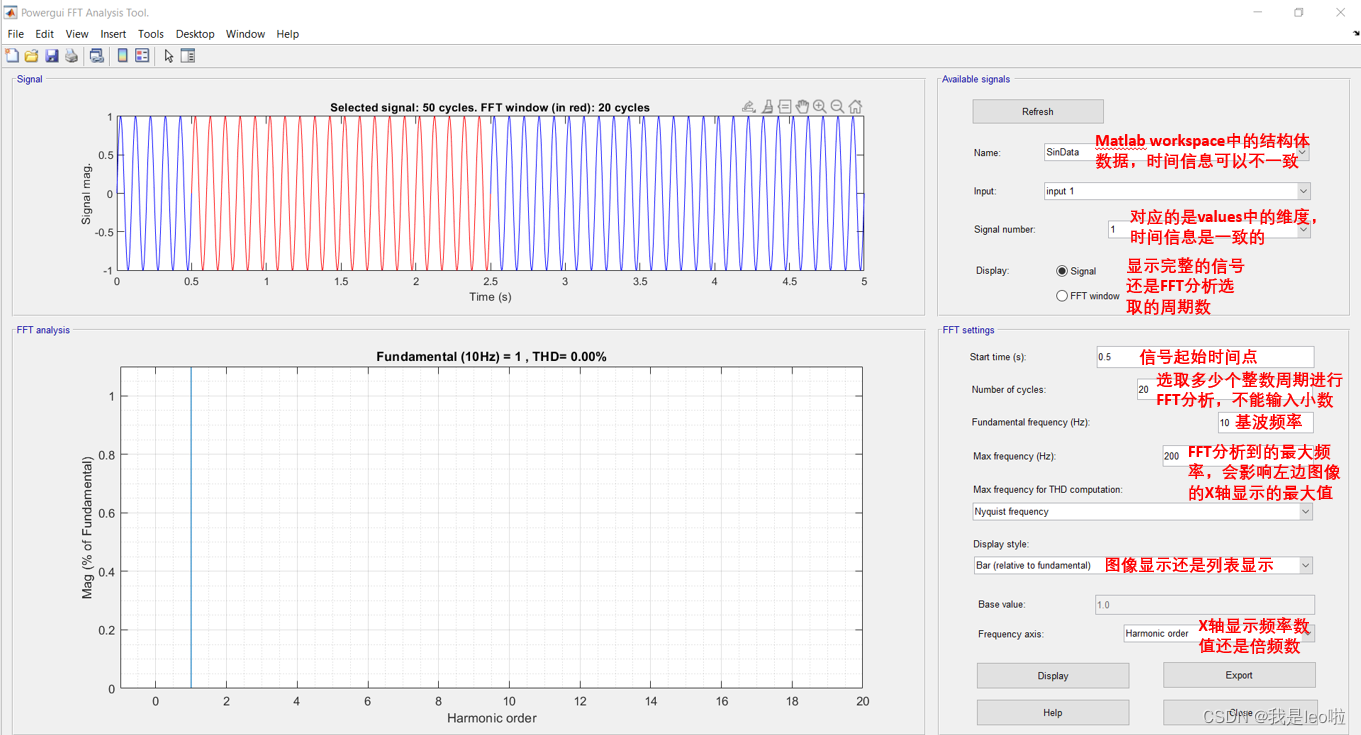Viewport: 1361px width, 735px height.
Task: Open the Insert menu
Action: (113, 34)
